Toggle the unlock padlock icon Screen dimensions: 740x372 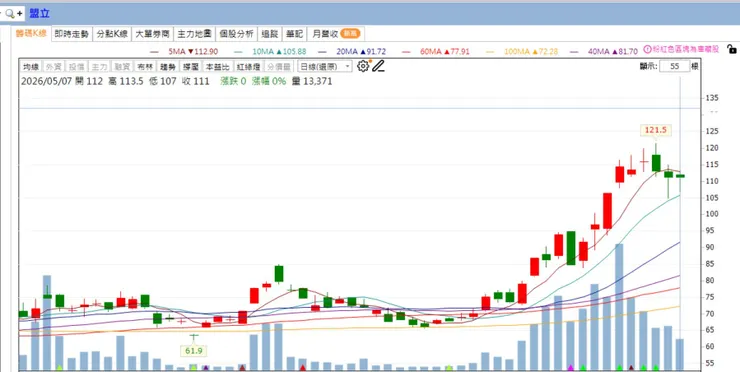(x=732, y=49)
